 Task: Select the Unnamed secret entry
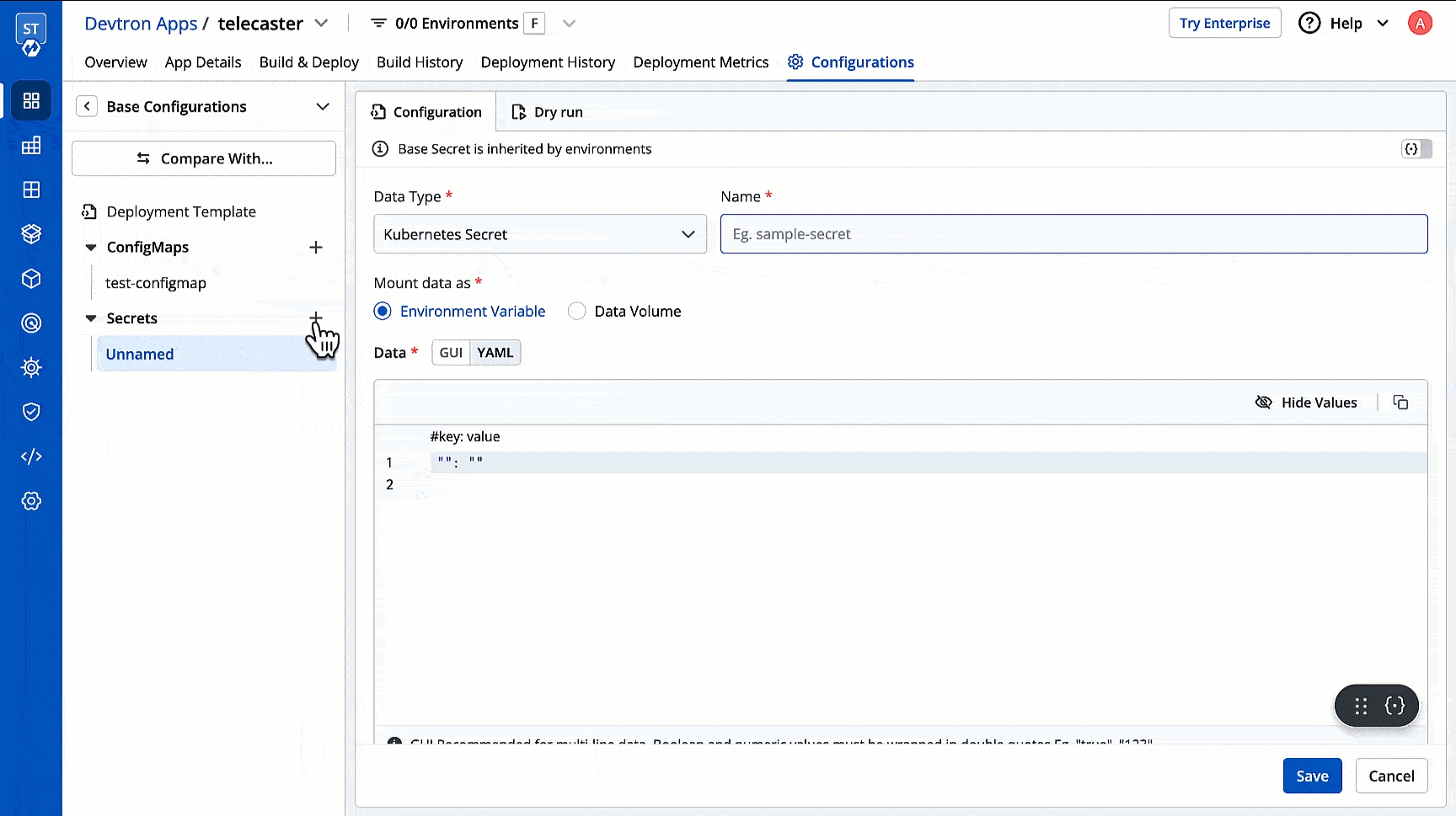[215, 355]
